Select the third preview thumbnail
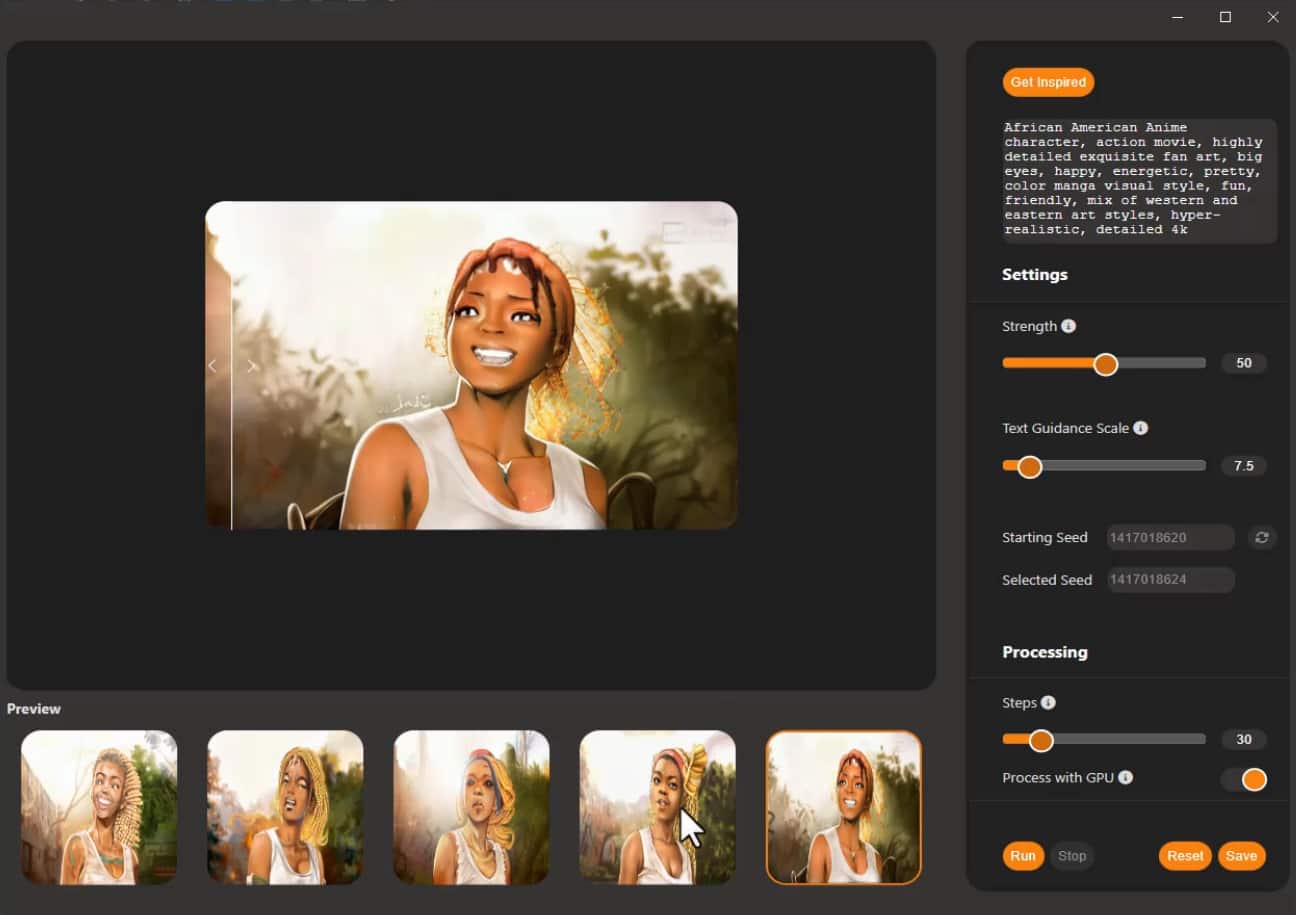Screen dimensions: 1296x915 471,807
